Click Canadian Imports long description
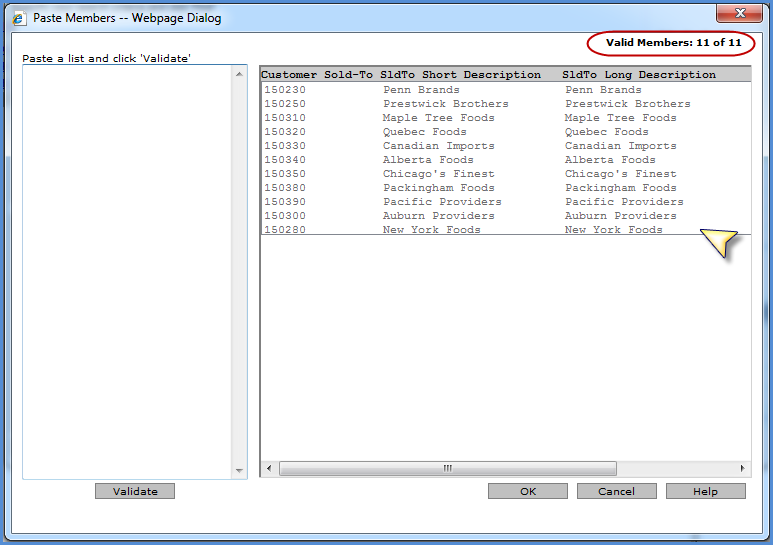 click(x=621, y=146)
